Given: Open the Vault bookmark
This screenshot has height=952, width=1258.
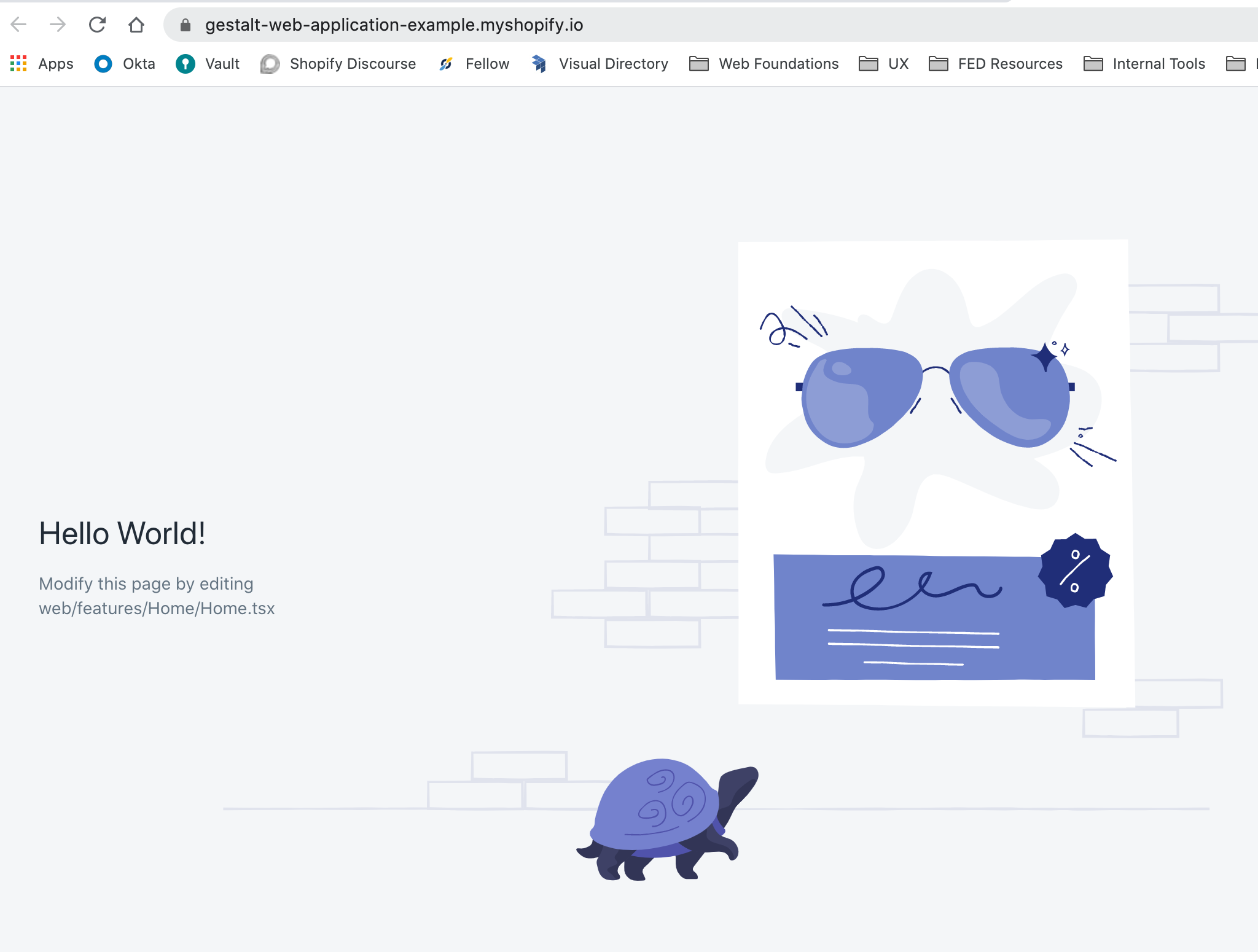Looking at the screenshot, I should point(208,64).
